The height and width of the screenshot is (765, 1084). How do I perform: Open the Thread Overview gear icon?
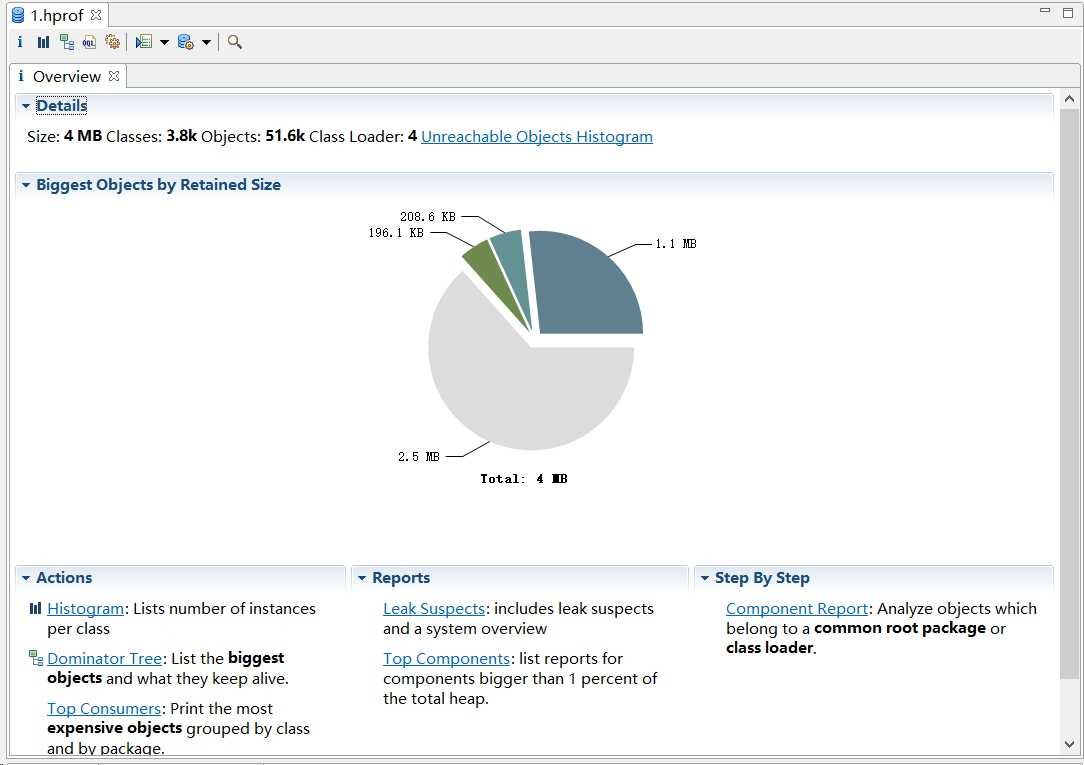pyautogui.click(x=112, y=42)
